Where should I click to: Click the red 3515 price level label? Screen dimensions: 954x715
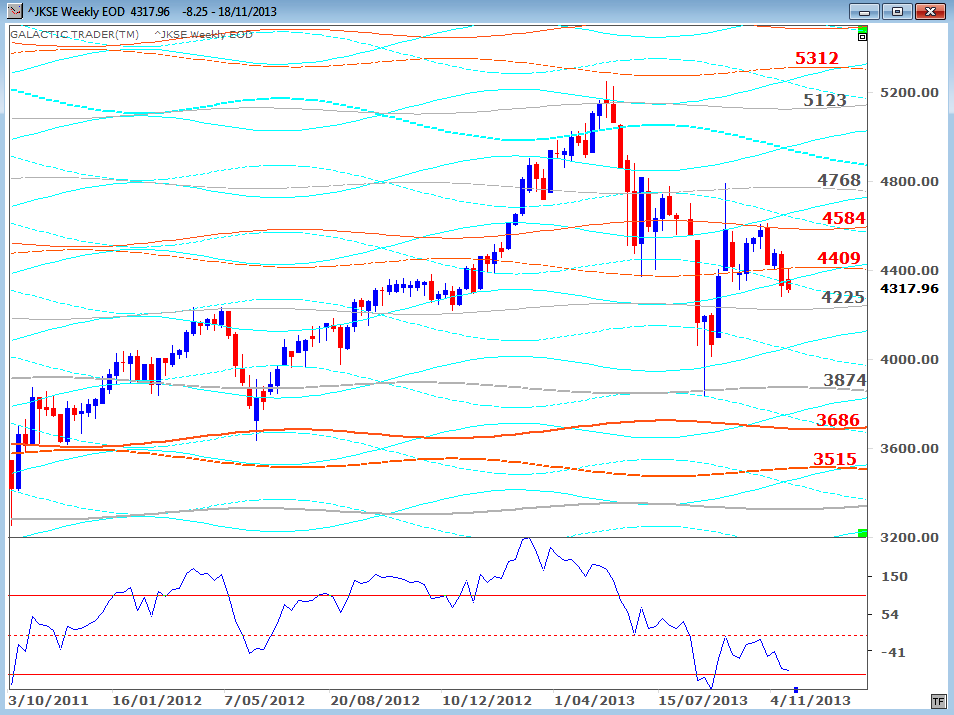click(x=834, y=459)
